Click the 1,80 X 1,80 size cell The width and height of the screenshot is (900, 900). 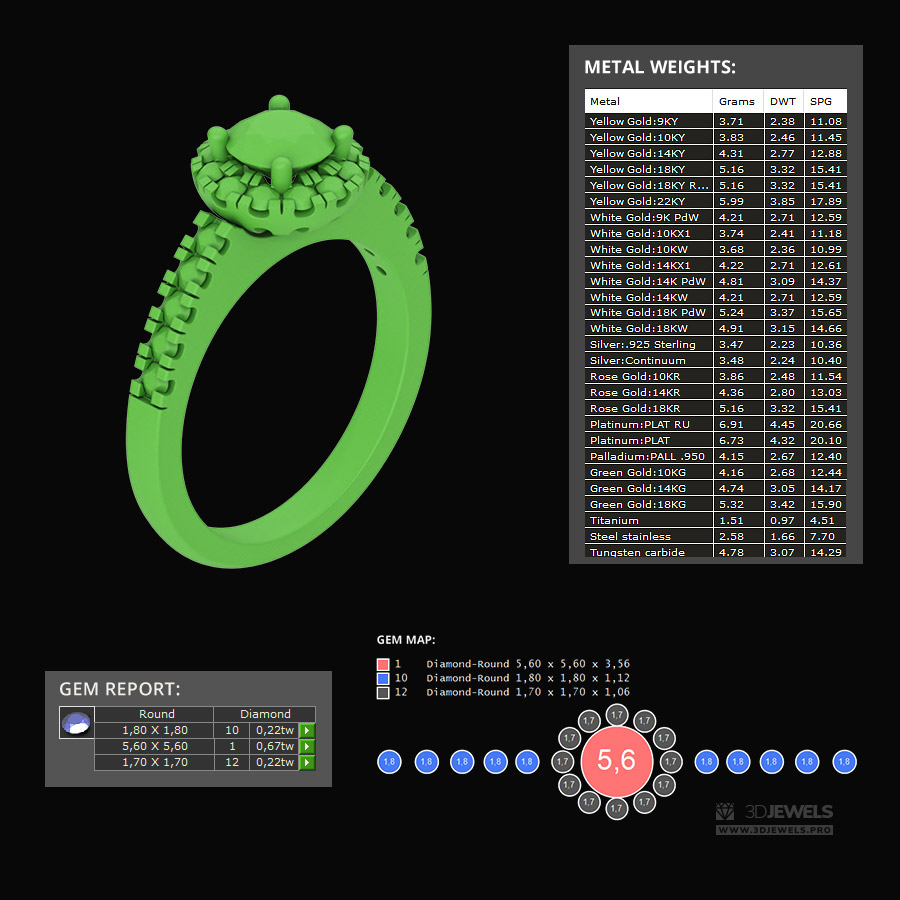coord(154,730)
